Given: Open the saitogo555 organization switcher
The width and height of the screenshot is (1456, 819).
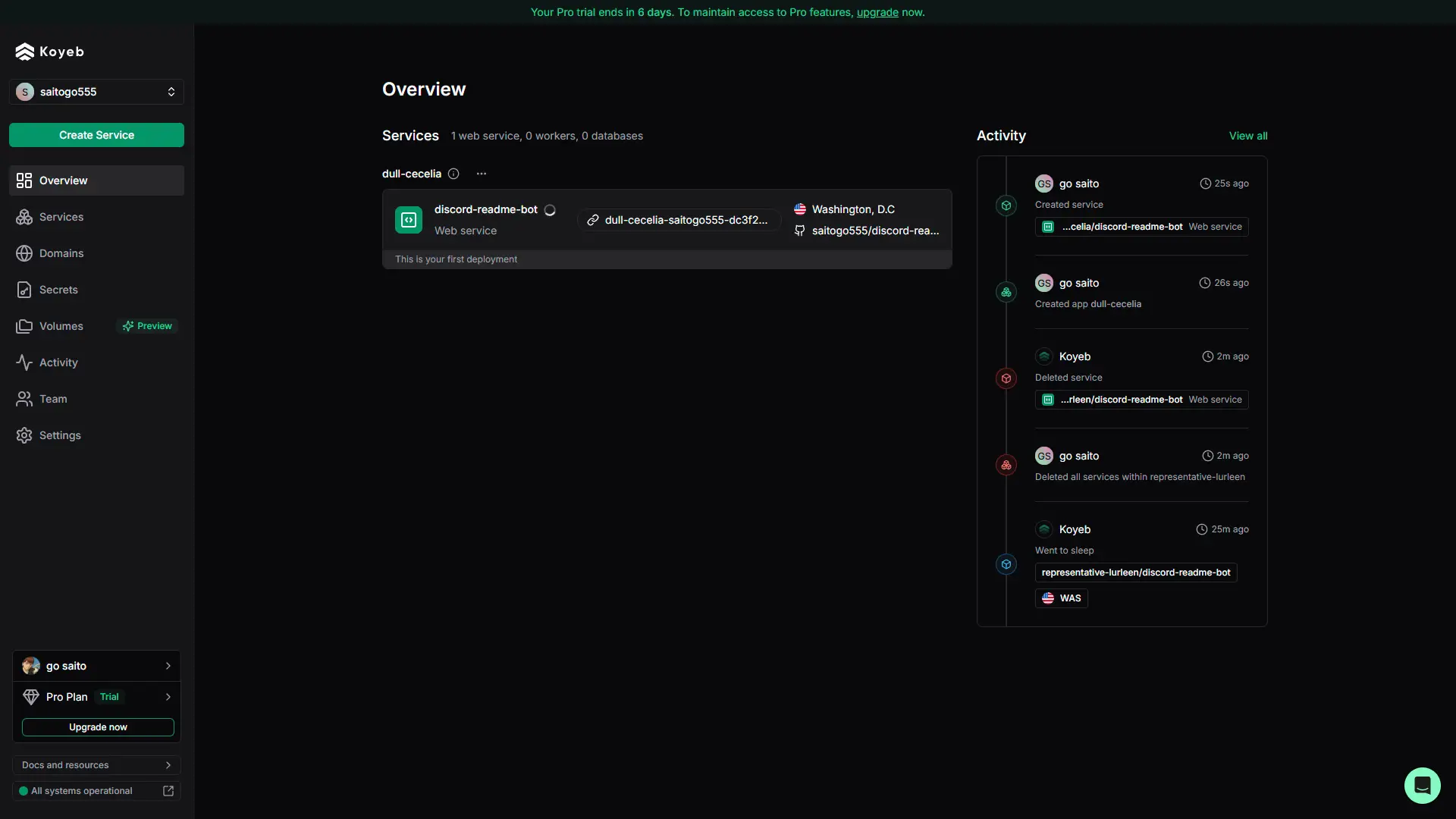Looking at the screenshot, I should pos(96,92).
